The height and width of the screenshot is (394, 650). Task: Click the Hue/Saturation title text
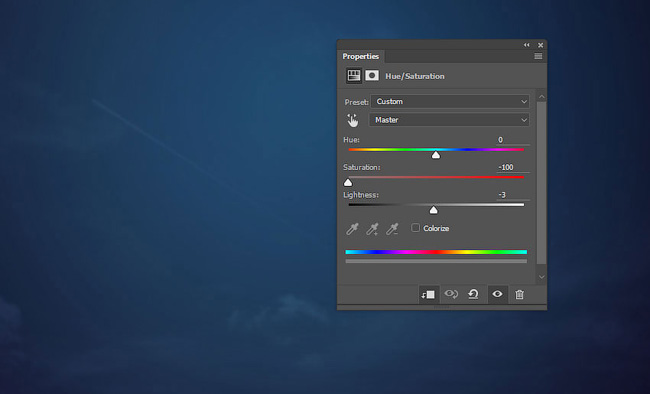pyautogui.click(x=415, y=76)
